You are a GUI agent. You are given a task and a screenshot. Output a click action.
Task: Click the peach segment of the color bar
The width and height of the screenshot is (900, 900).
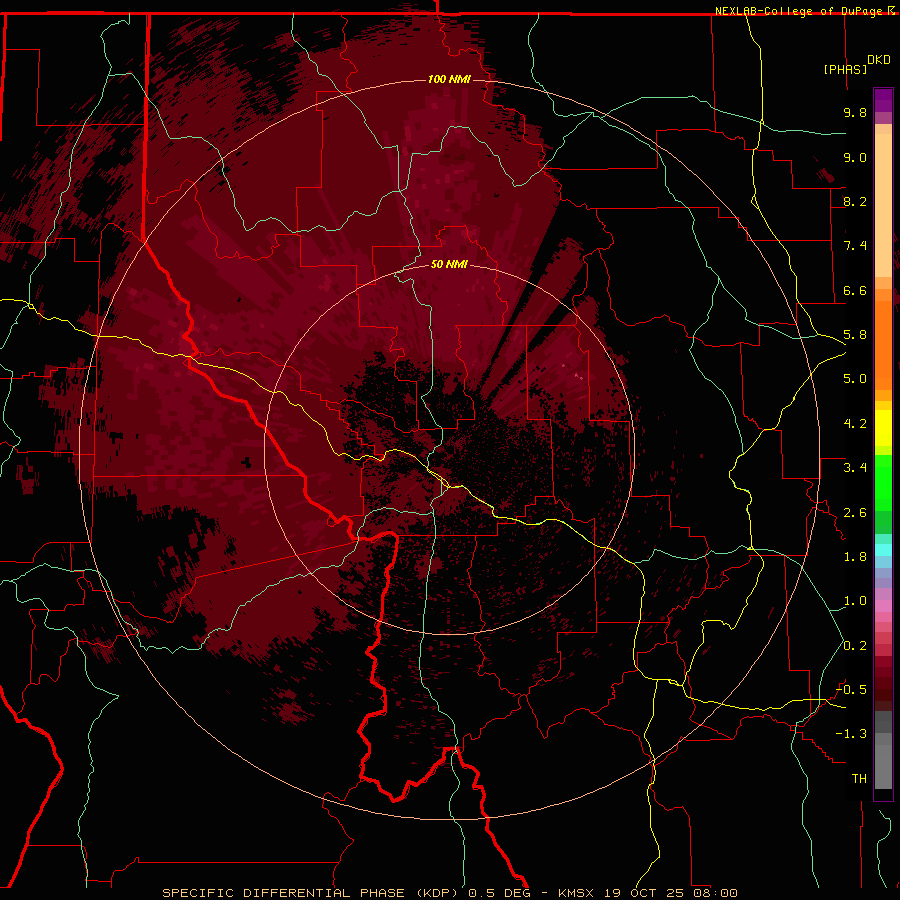(883, 205)
